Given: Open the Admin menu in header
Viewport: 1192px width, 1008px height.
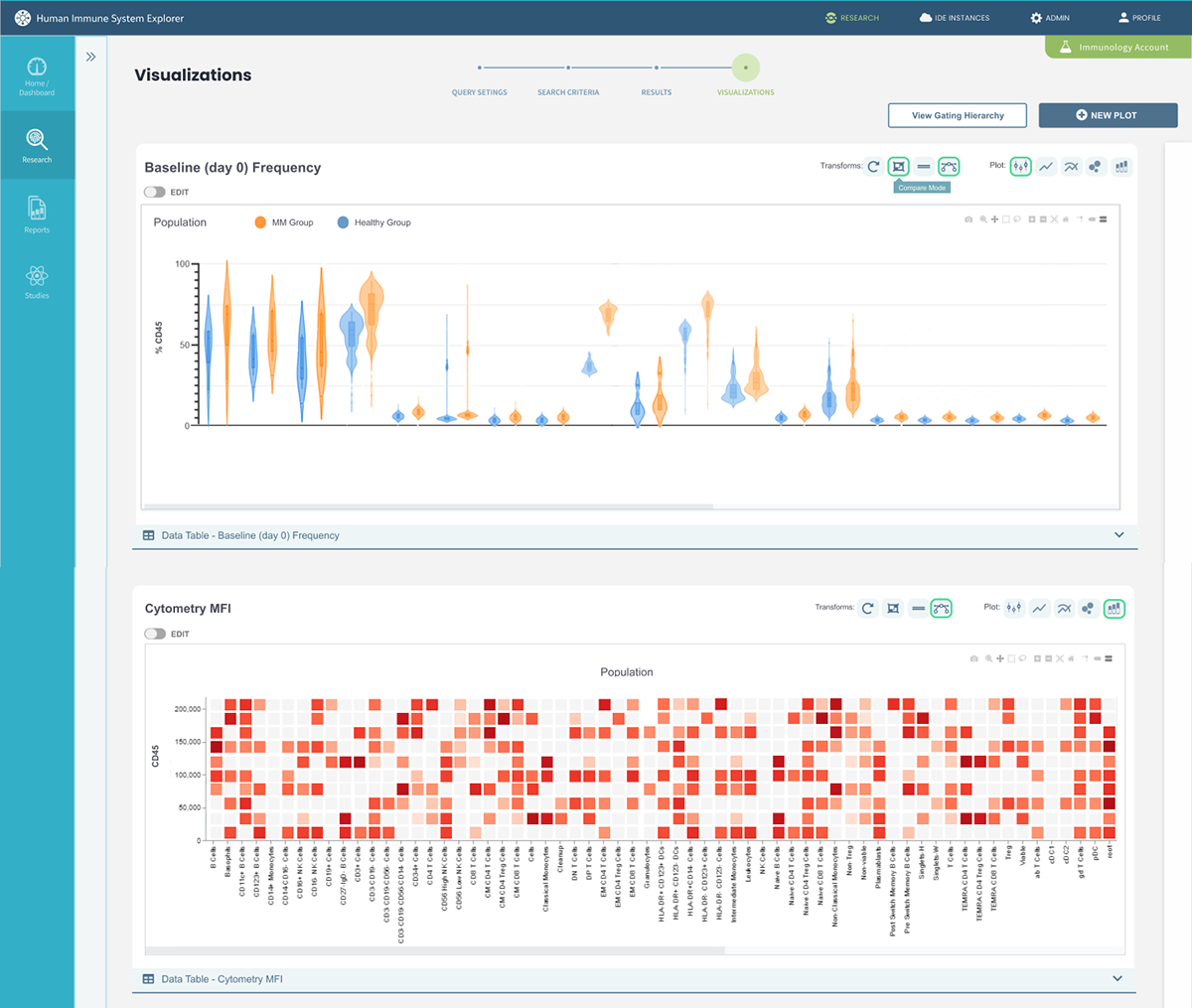Looking at the screenshot, I should [x=1050, y=18].
